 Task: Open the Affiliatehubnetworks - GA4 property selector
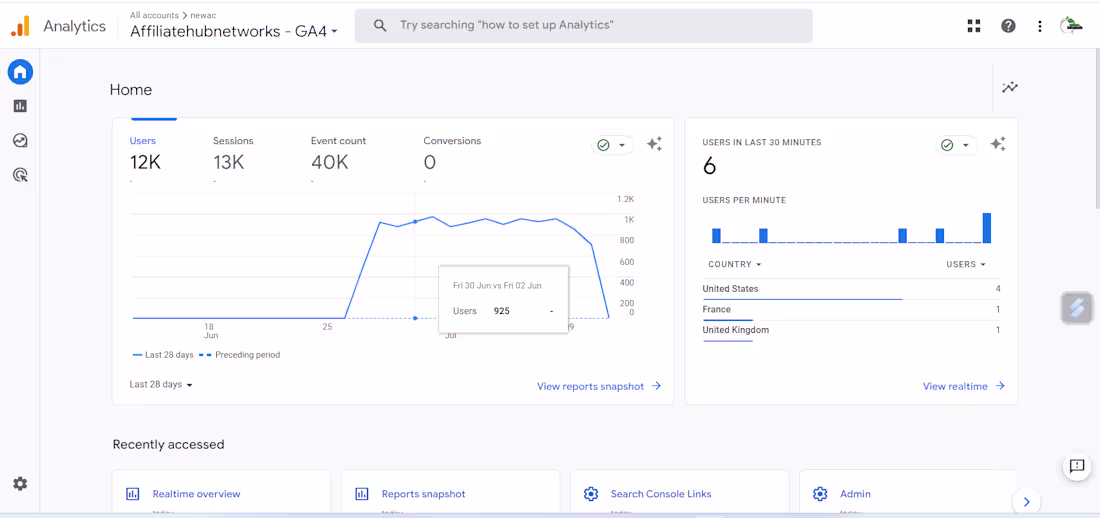234,32
